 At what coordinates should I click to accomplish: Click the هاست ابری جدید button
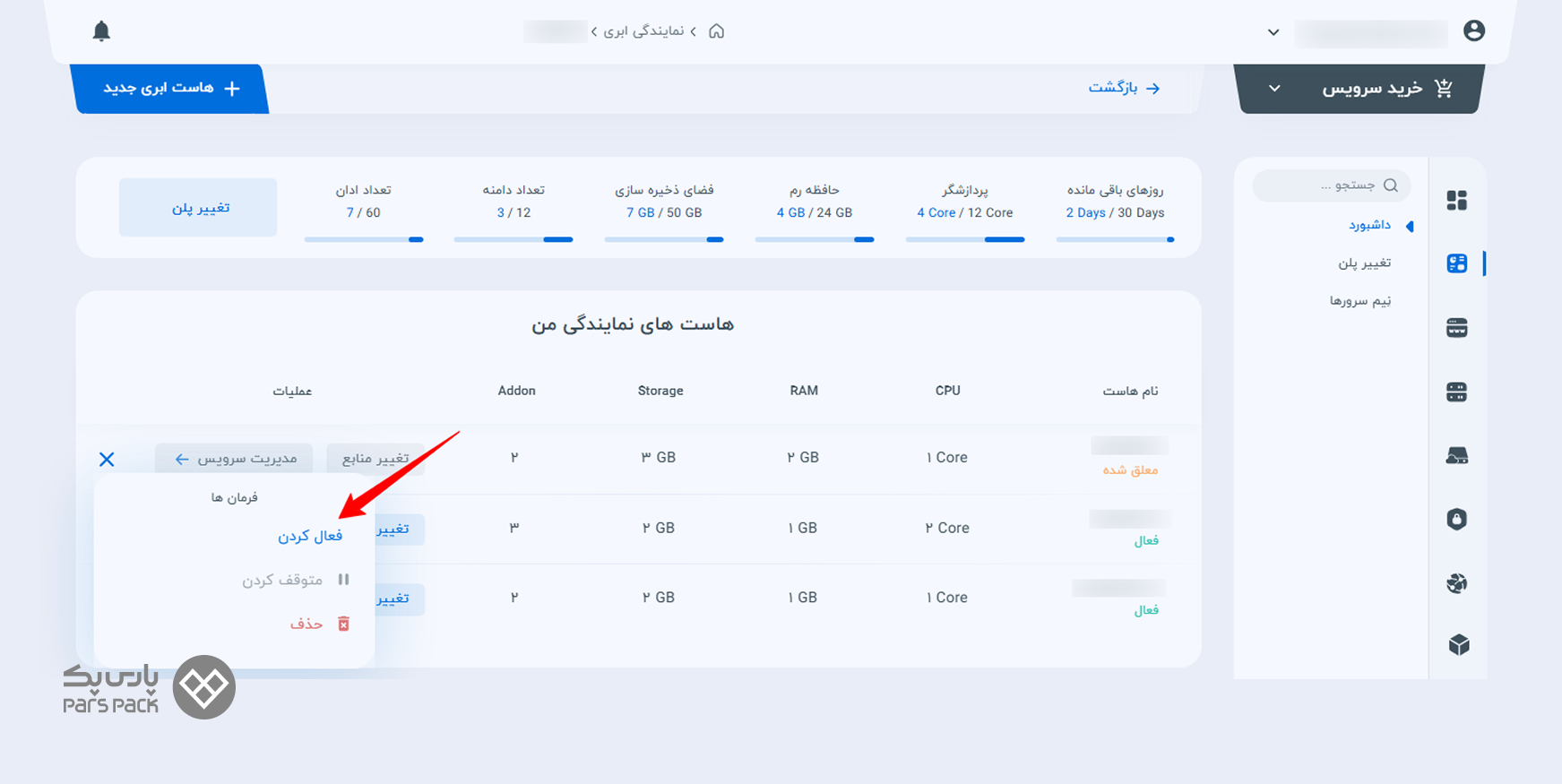170,89
